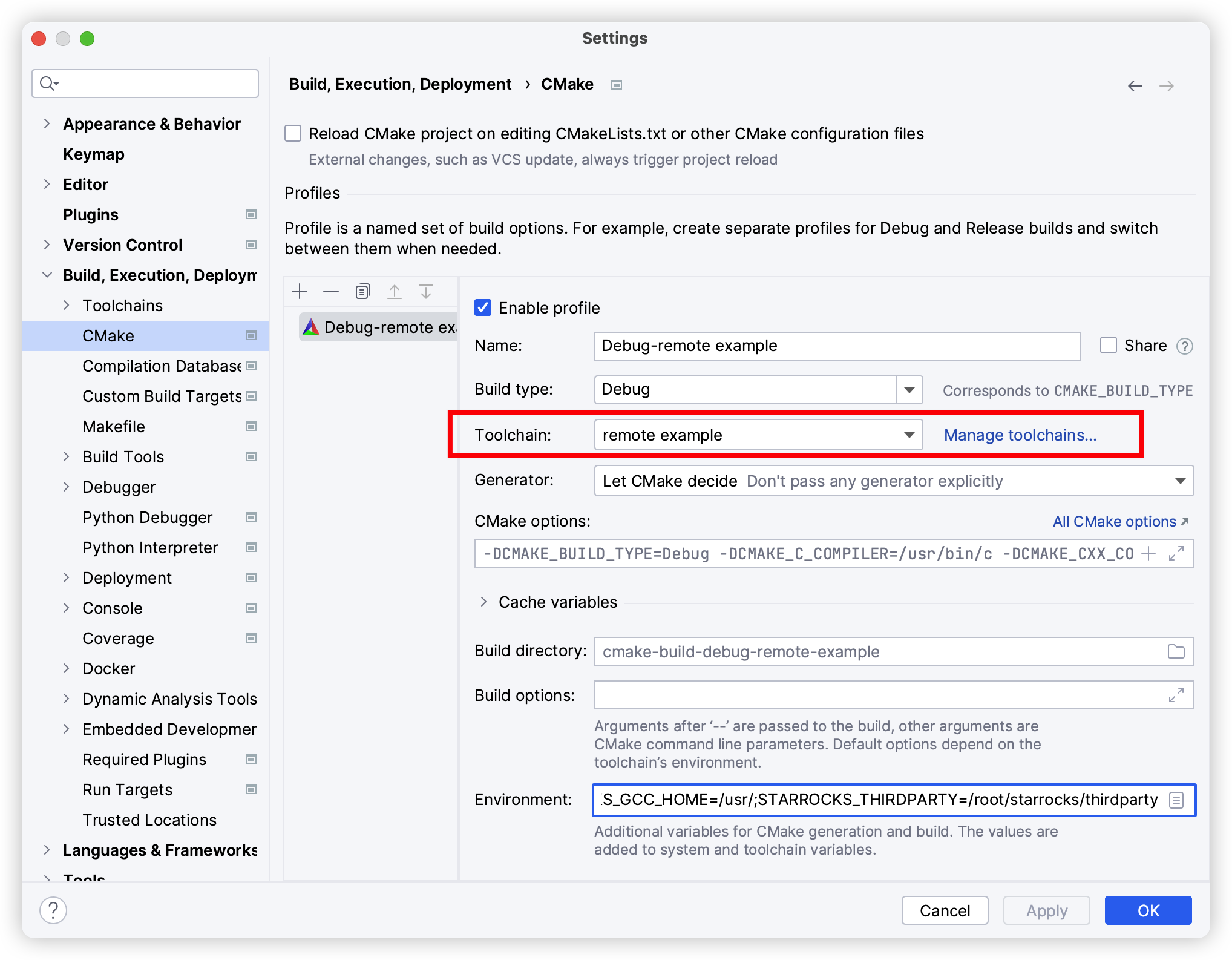Open build directory folder browse icon

(1176, 651)
